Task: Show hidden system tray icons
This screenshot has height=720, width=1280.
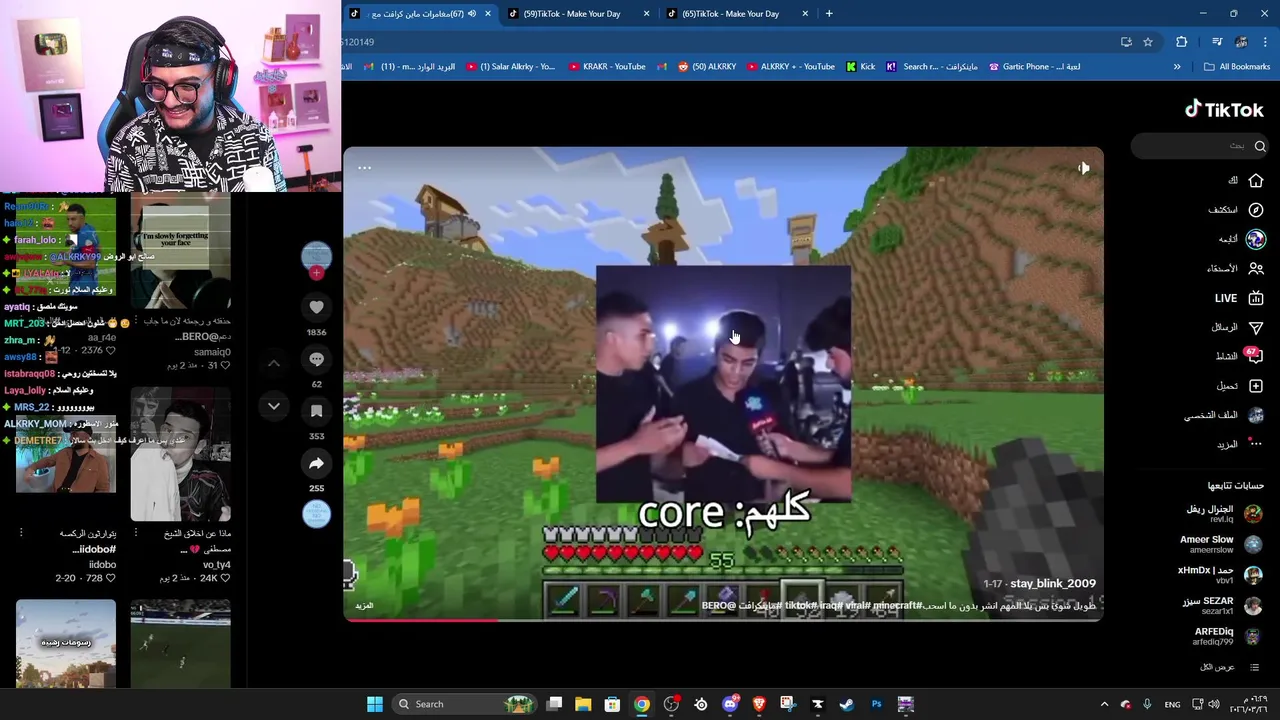Action: tap(1104, 704)
